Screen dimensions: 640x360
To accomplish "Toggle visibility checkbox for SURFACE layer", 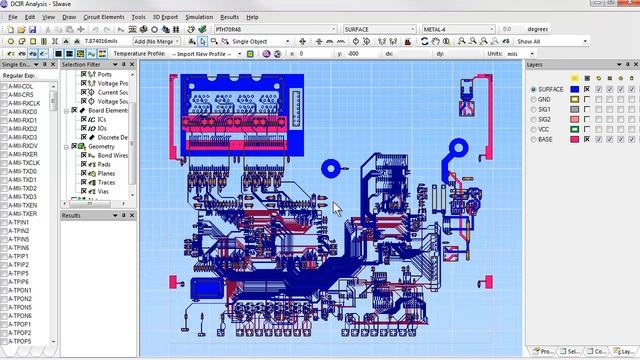I will click(x=587, y=89).
